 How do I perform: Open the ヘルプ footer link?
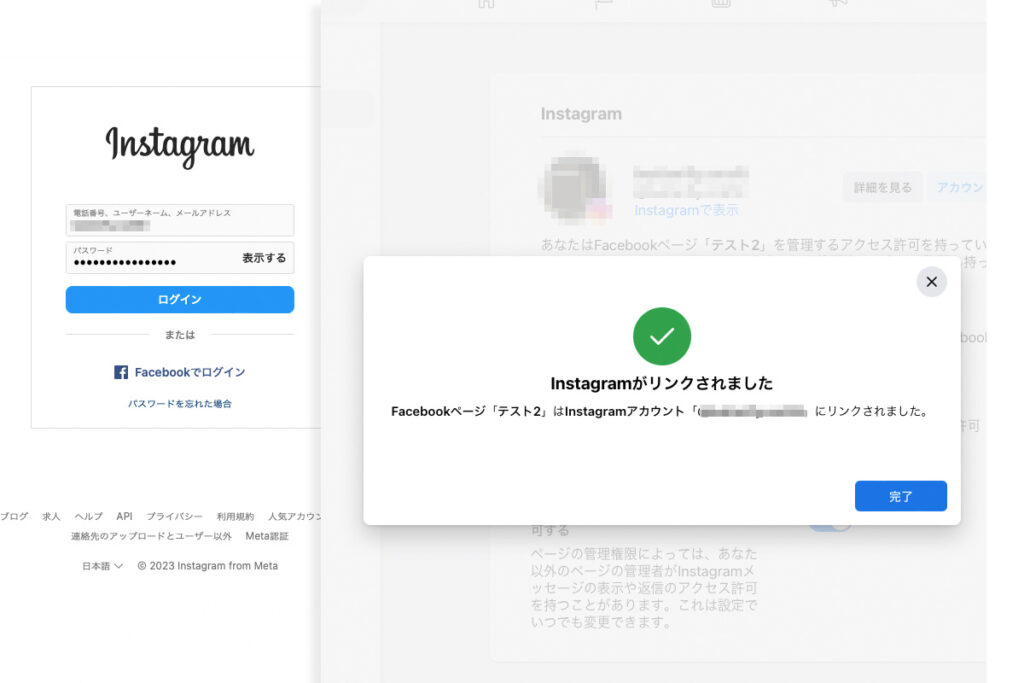[x=88, y=516]
